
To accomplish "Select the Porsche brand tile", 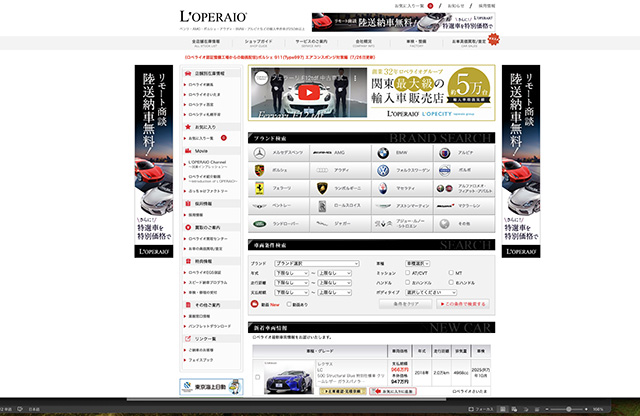I will click(x=279, y=171).
